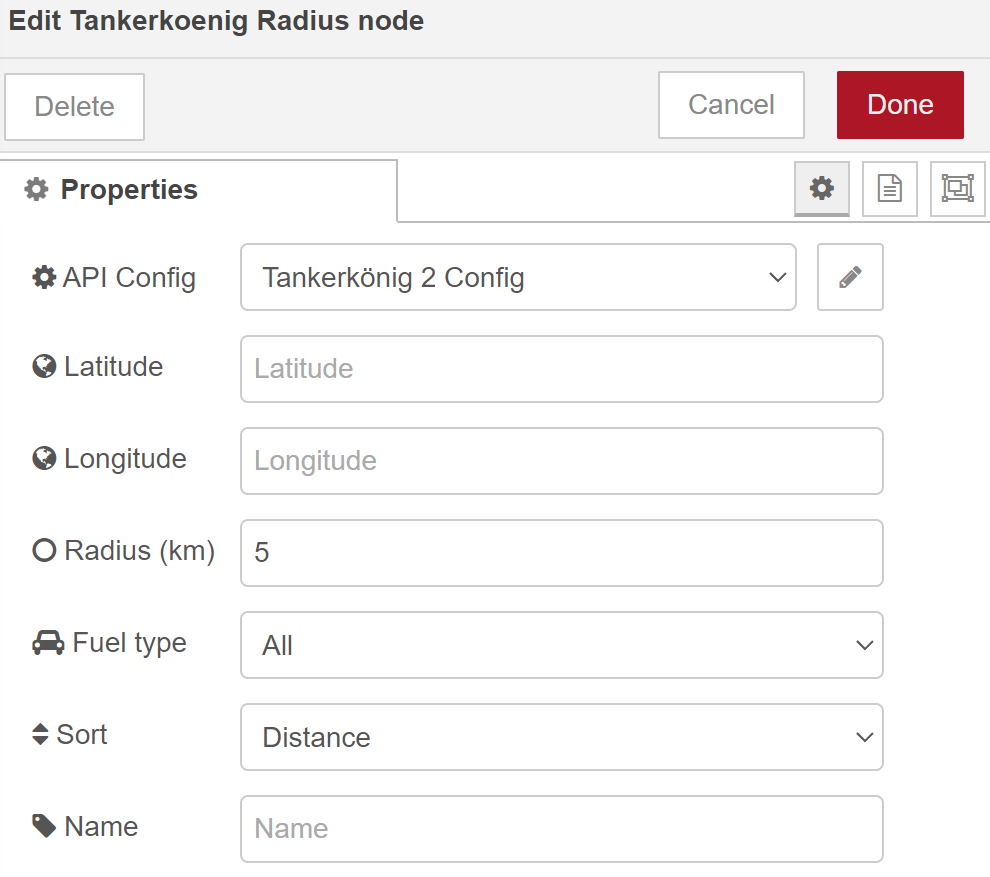Open the Fuel type dropdown
The width and height of the screenshot is (990, 877).
pyautogui.click(x=562, y=645)
